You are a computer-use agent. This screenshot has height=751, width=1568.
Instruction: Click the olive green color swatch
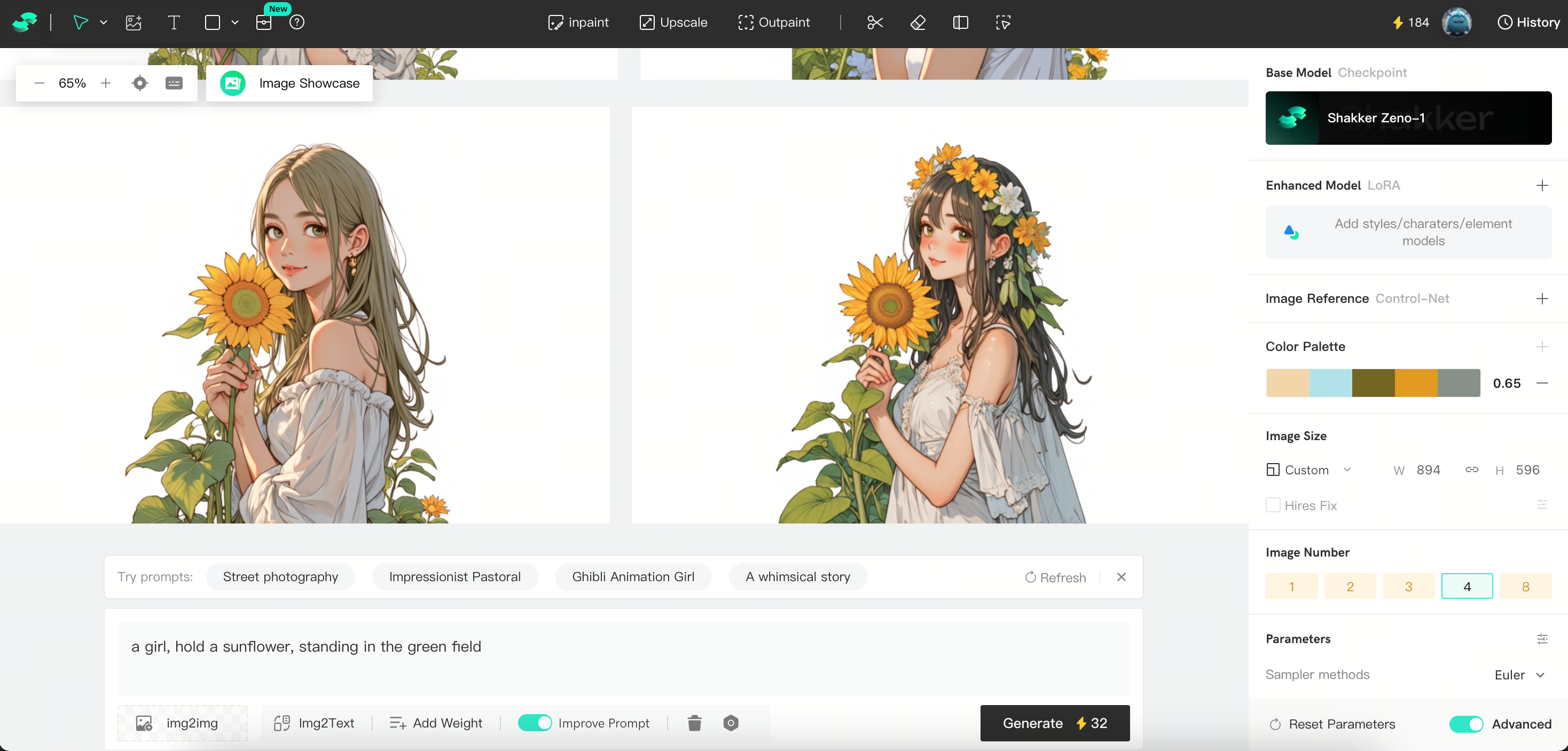click(x=1372, y=383)
